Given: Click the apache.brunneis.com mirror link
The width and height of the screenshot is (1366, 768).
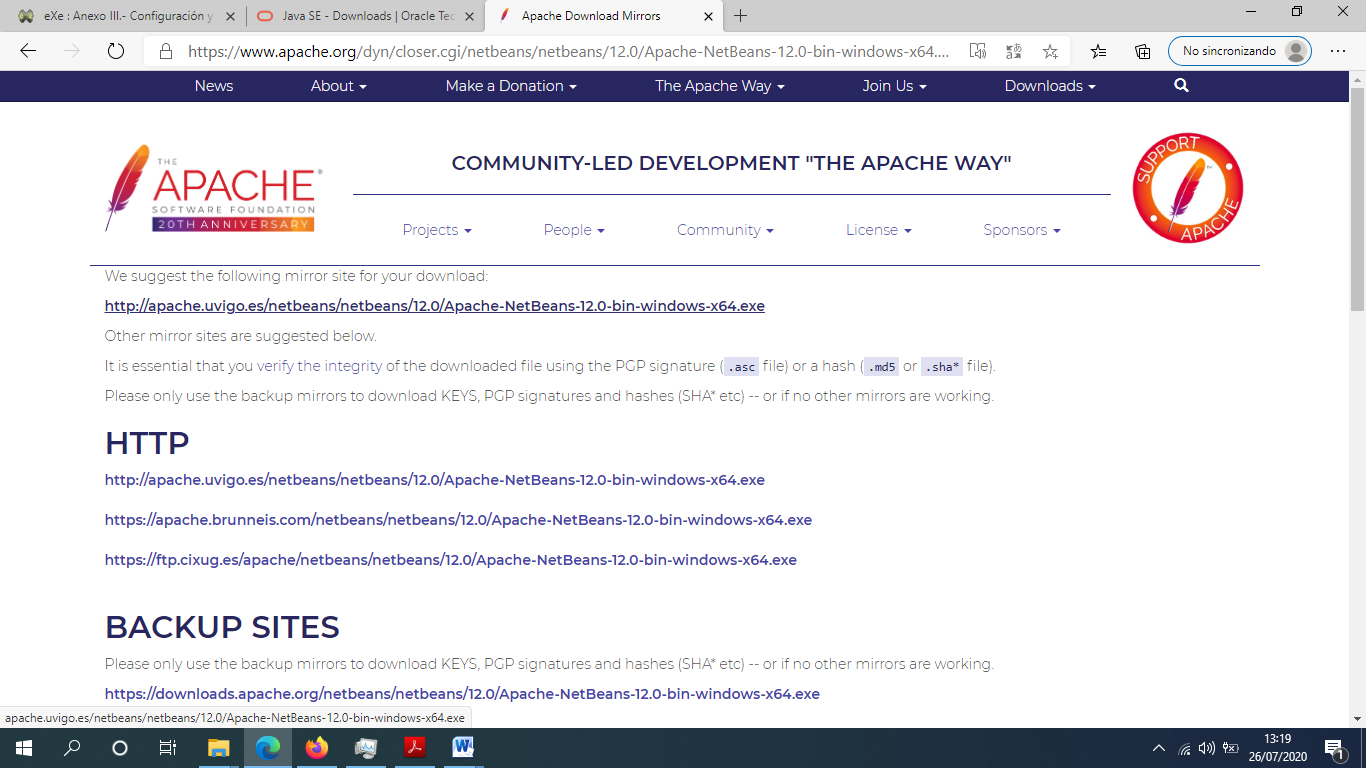Looking at the screenshot, I should point(458,520).
